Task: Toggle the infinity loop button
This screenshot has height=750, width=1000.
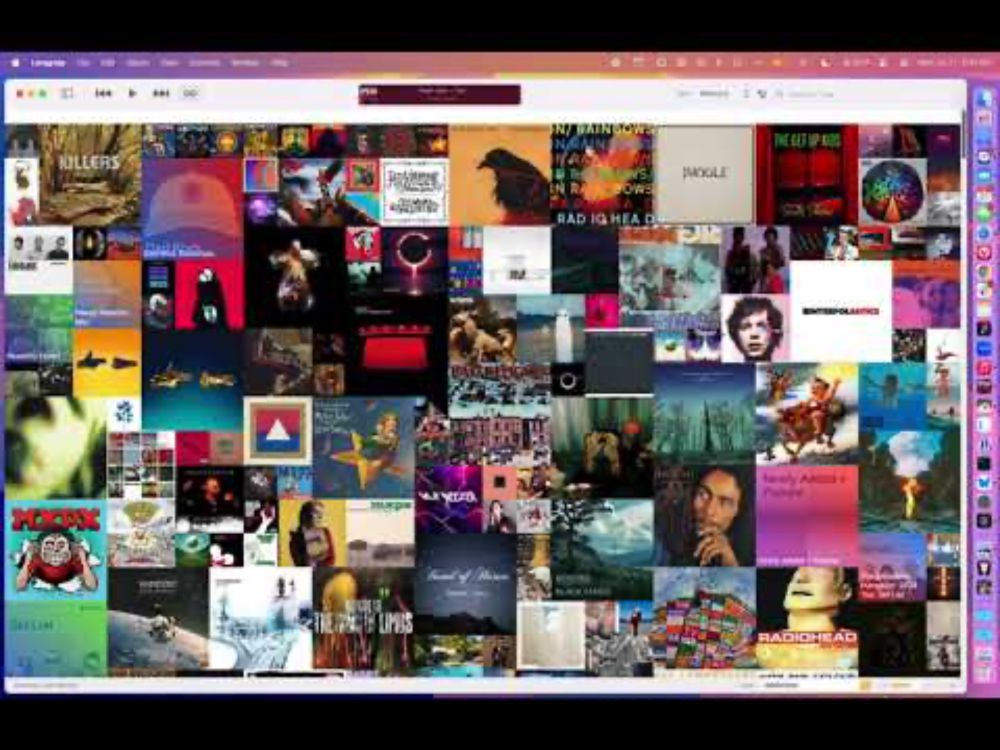Action: (x=190, y=93)
